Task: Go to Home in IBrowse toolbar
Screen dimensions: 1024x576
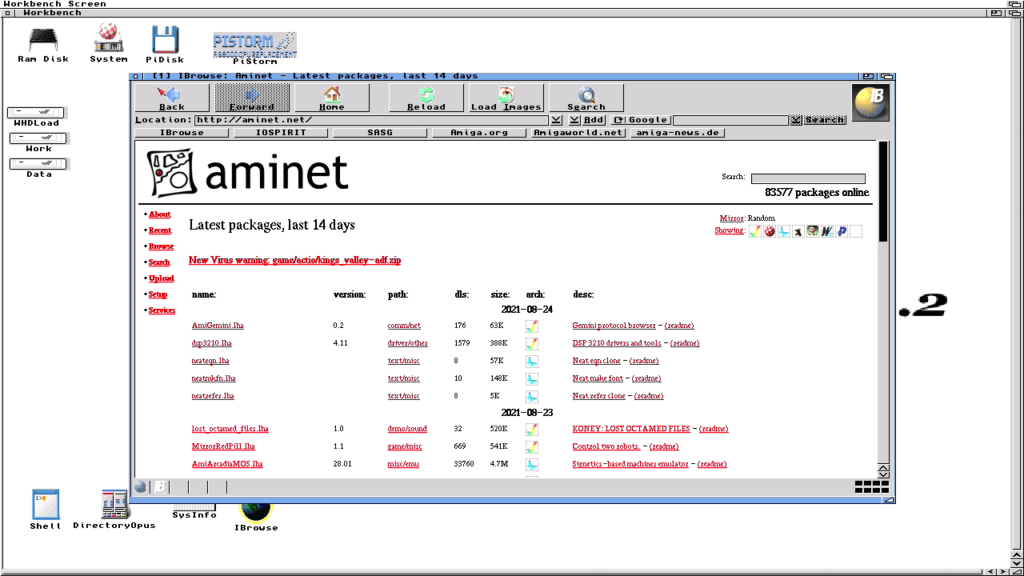Action: [x=332, y=98]
